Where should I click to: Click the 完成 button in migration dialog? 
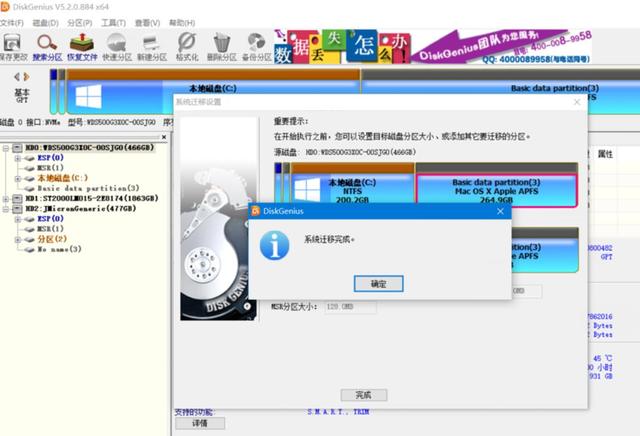click(364, 395)
